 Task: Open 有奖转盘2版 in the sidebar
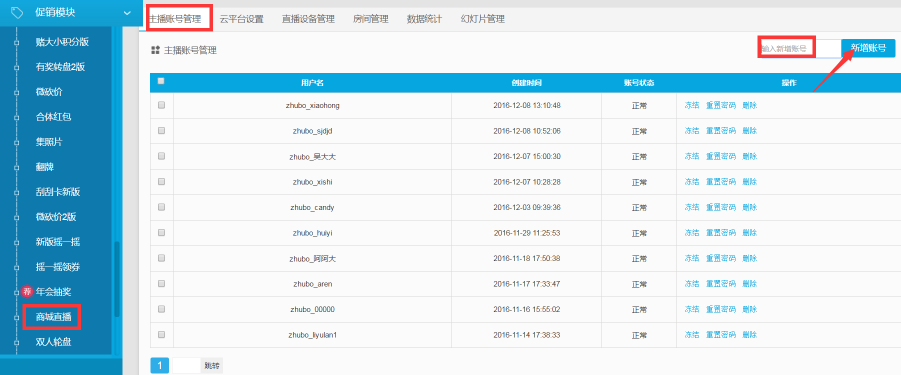pyautogui.click(x=60, y=67)
